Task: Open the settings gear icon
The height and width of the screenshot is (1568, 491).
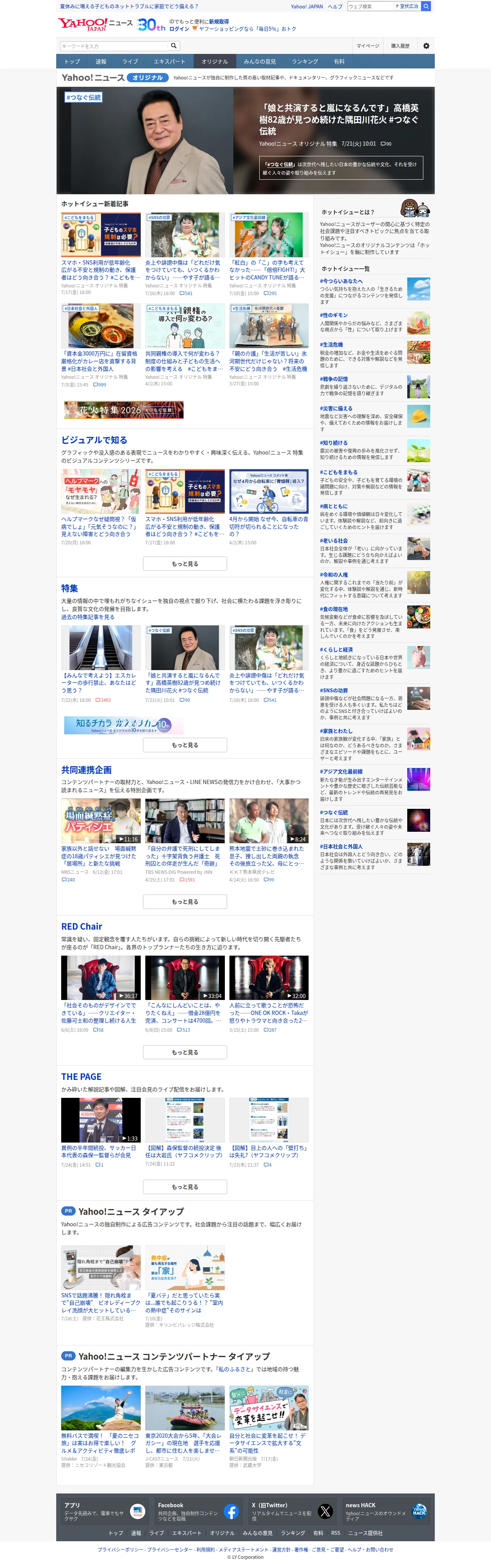Action: click(426, 45)
